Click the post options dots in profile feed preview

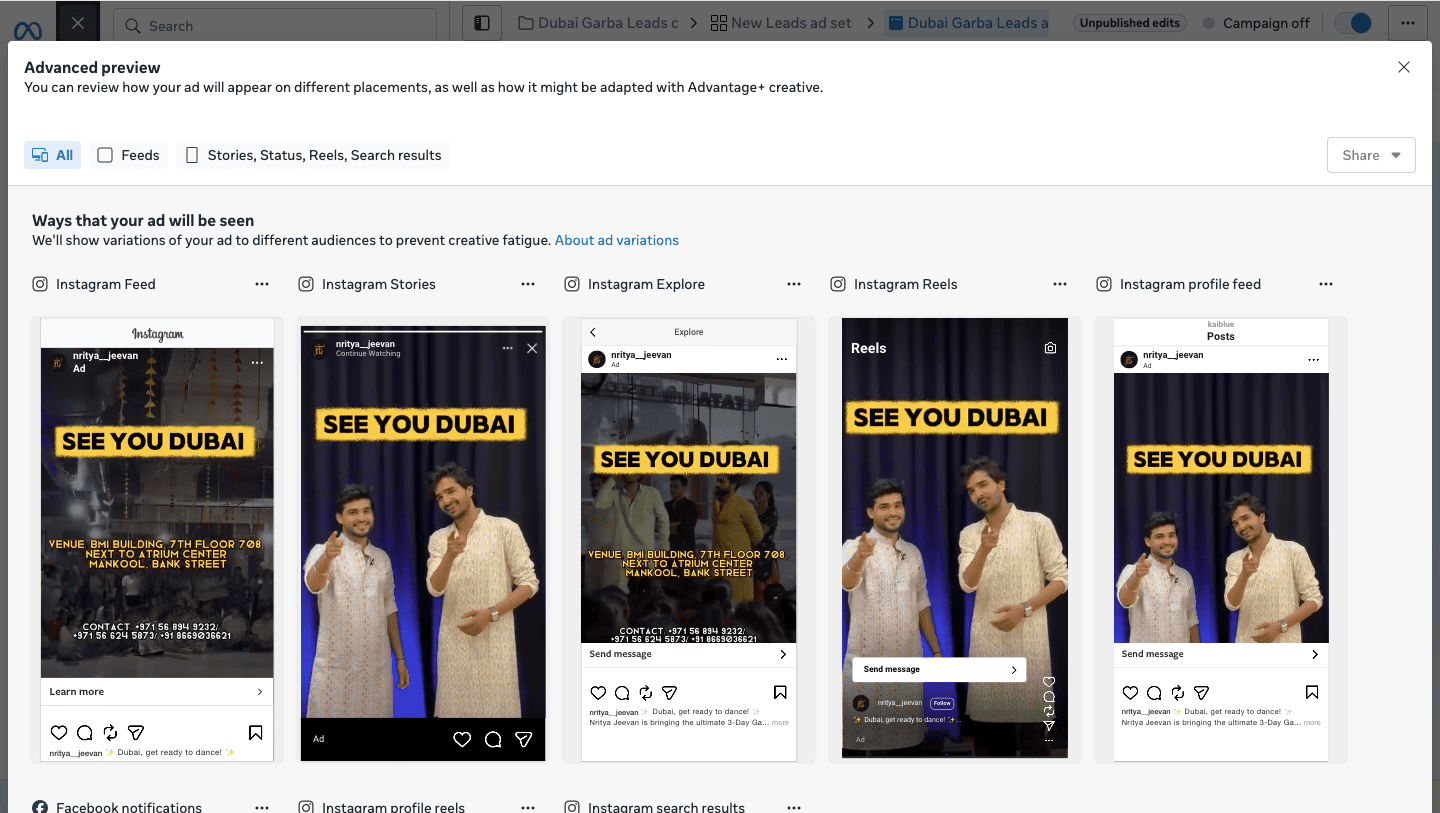coord(1314,359)
